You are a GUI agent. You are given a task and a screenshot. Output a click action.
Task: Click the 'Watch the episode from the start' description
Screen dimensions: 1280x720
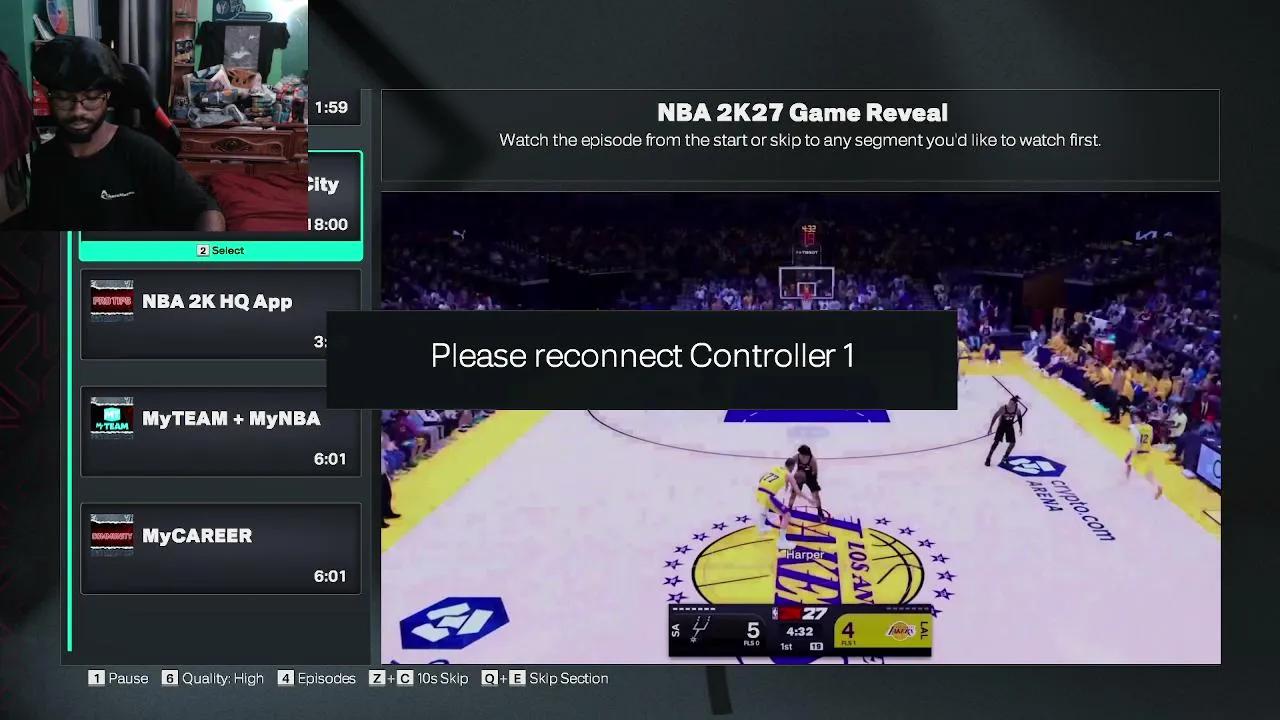tap(800, 140)
